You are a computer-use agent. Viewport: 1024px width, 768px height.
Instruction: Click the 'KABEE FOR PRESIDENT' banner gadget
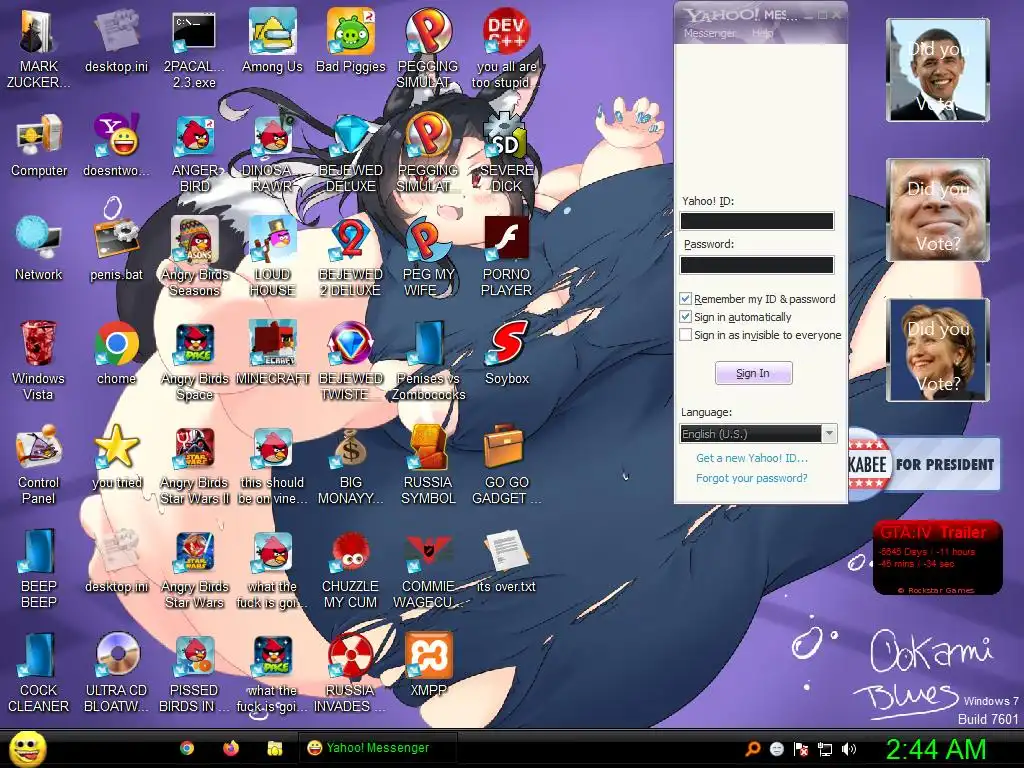(x=924, y=464)
